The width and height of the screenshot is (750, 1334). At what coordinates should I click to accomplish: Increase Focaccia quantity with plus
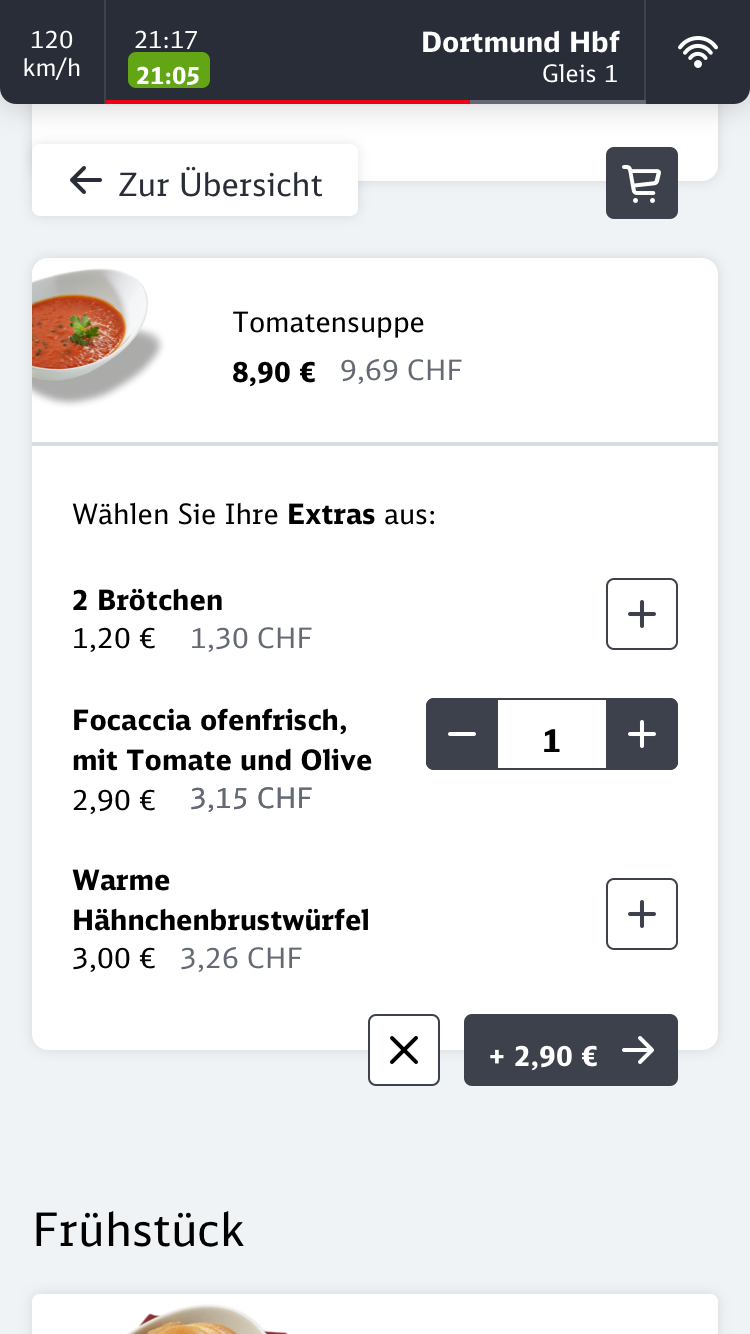[x=641, y=734]
